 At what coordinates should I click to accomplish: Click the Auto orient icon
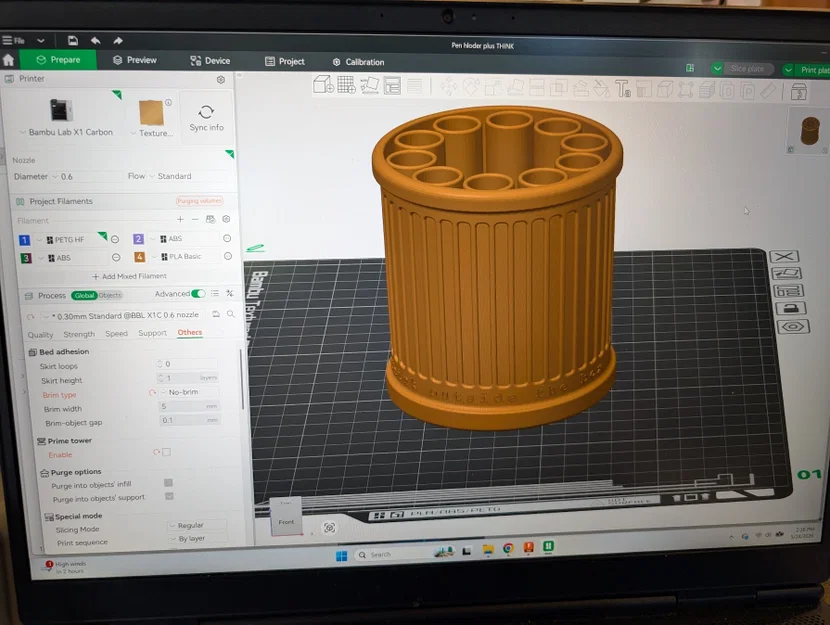(369, 86)
